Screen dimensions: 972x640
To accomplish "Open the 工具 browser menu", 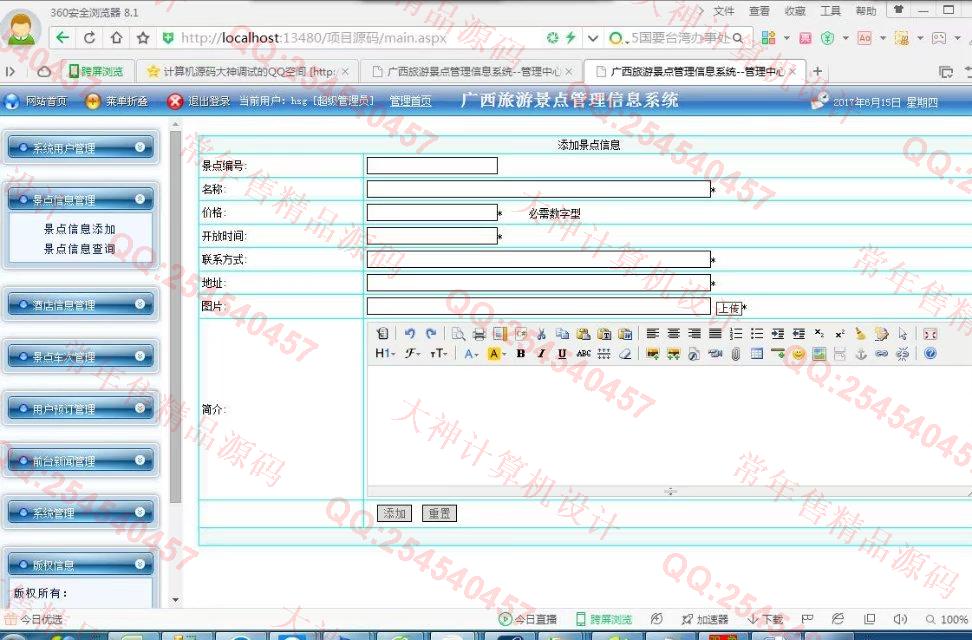I will [830, 11].
